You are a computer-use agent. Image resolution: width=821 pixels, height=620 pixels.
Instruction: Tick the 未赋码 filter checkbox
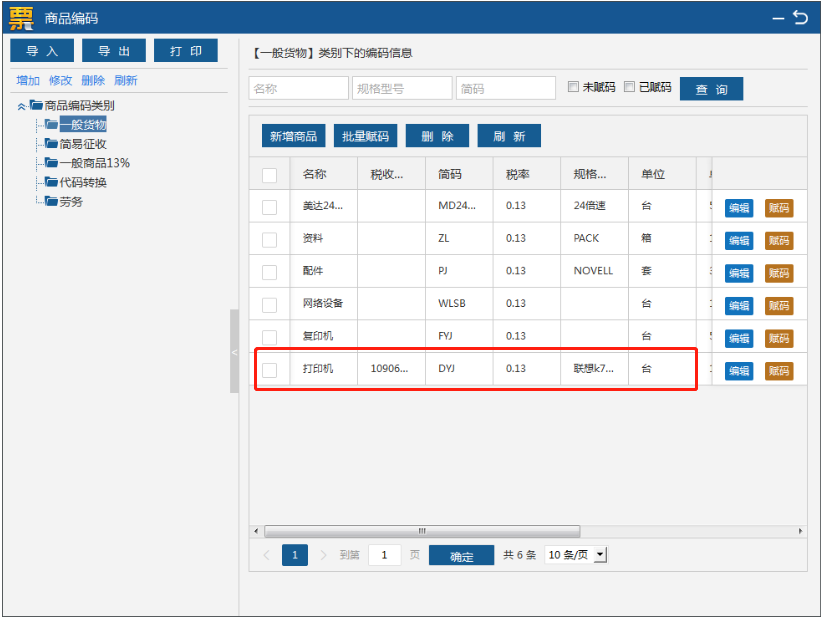[x=573, y=86]
